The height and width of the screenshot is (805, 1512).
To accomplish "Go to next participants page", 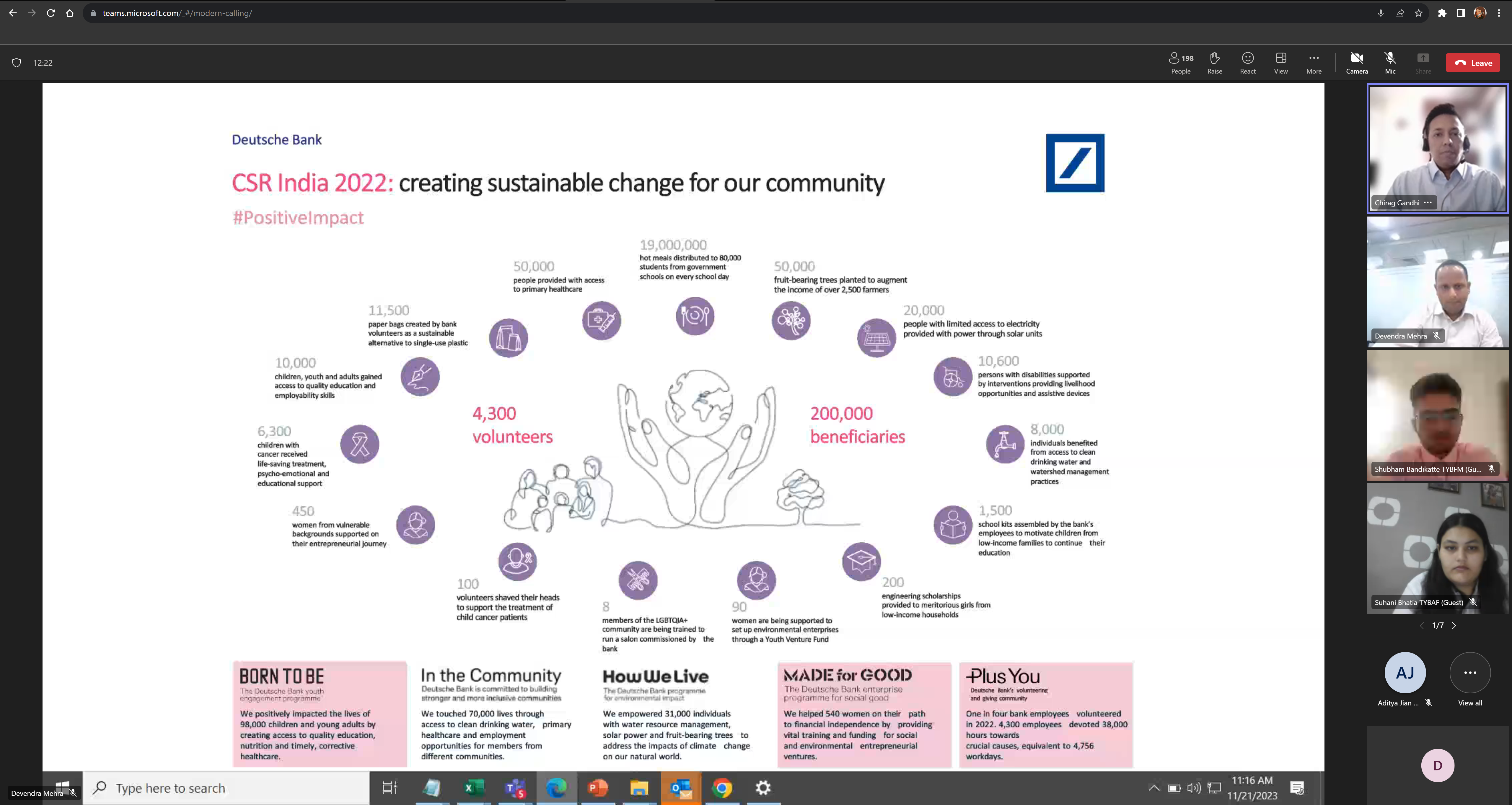I will pyautogui.click(x=1454, y=626).
